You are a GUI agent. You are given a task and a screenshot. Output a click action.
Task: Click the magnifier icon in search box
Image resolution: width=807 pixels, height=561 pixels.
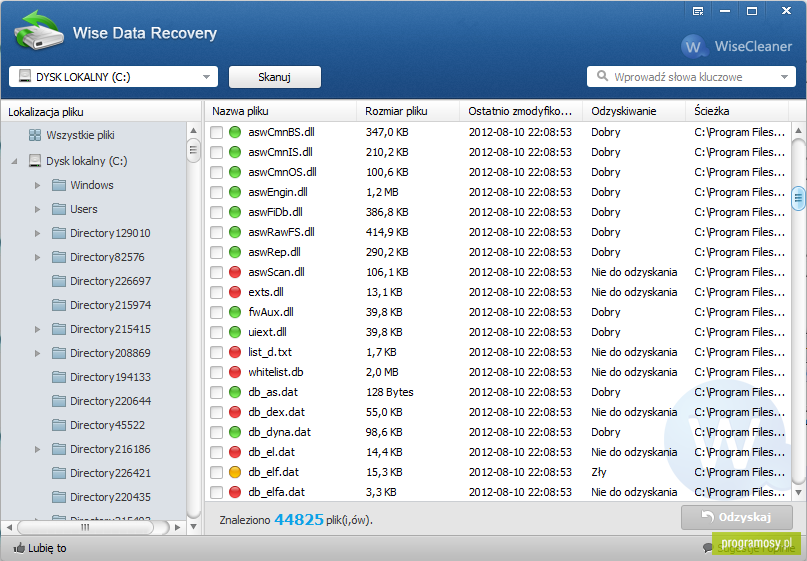(602, 76)
